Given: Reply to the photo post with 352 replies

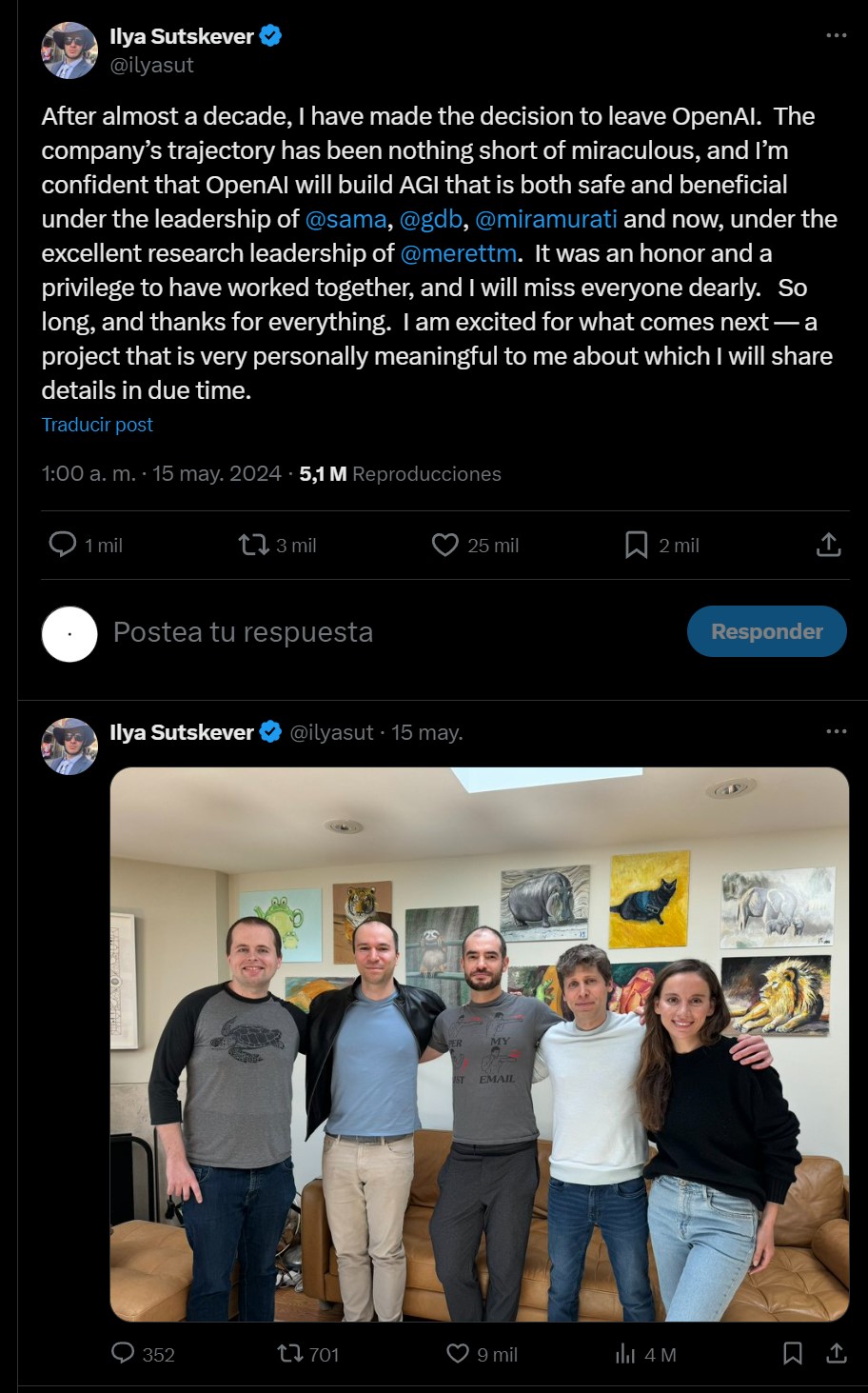Looking at the screenshot, I should tap(124, 1353).
